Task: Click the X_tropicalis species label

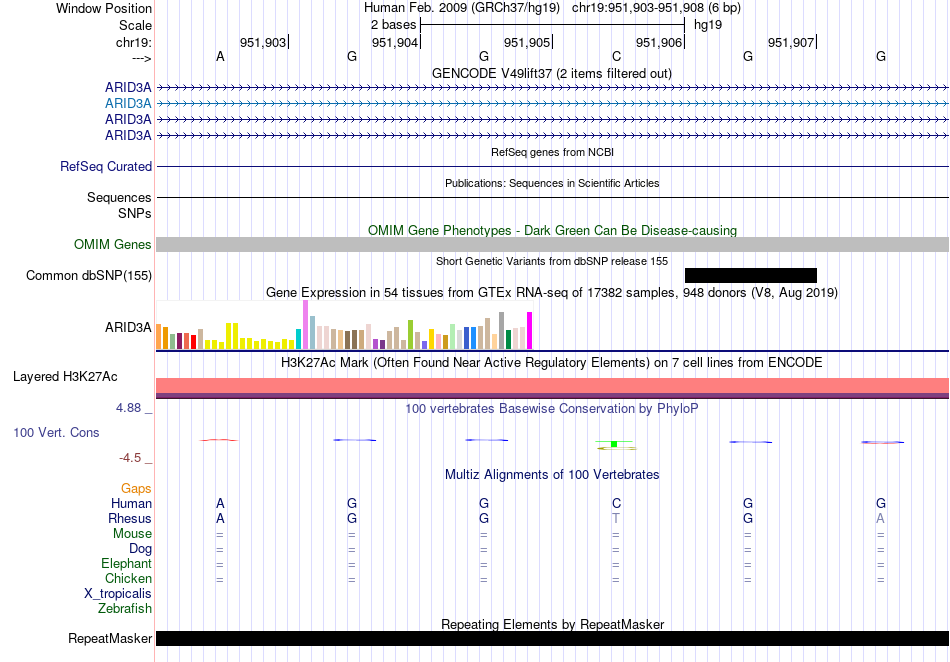Action: click(x=118, y=594)
